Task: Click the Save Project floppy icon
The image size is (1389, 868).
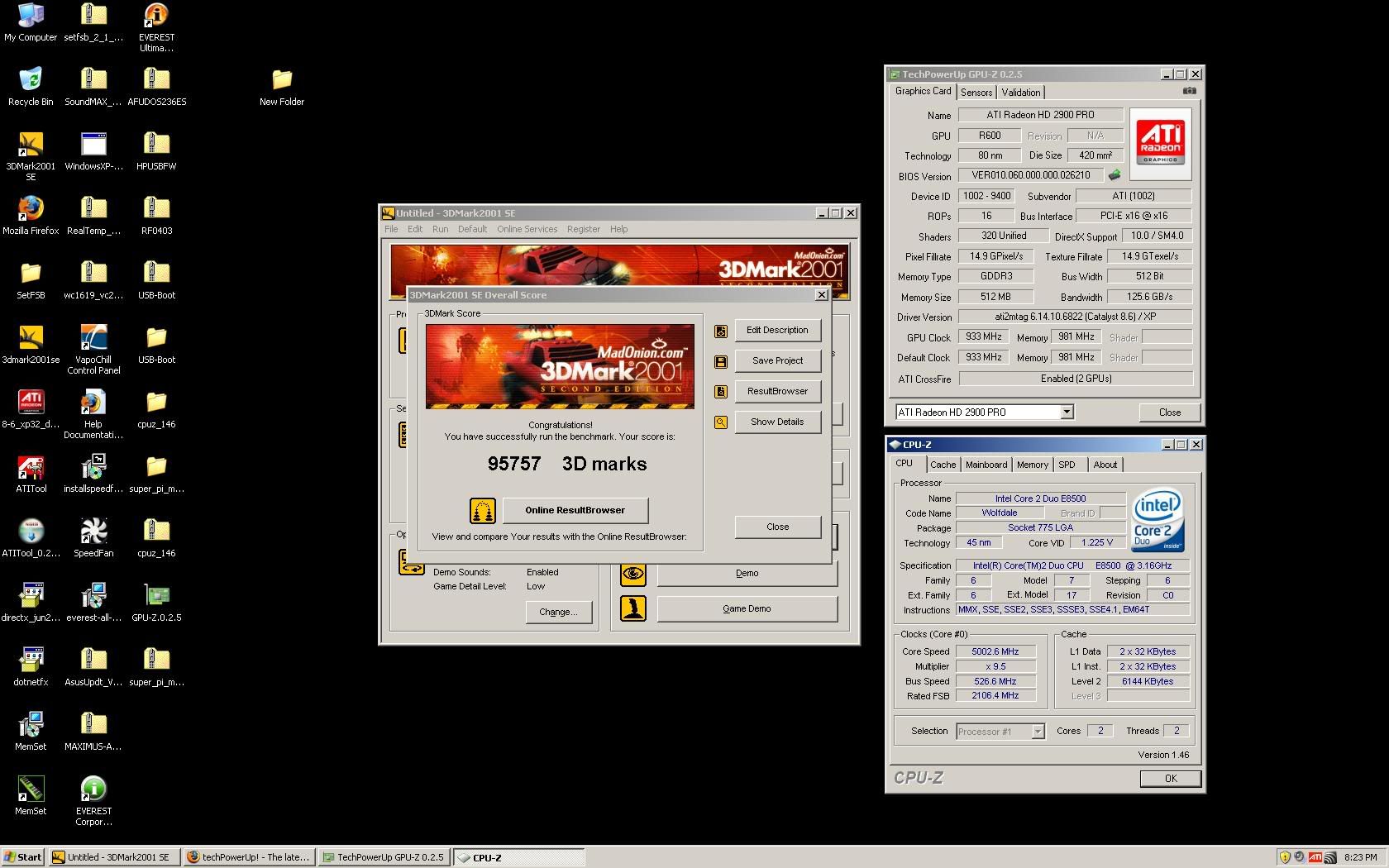Action: [721, 361]
